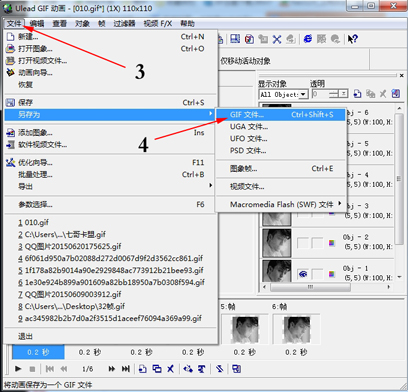
Task: Open the 查看 menu
Action: pos(60,23)
